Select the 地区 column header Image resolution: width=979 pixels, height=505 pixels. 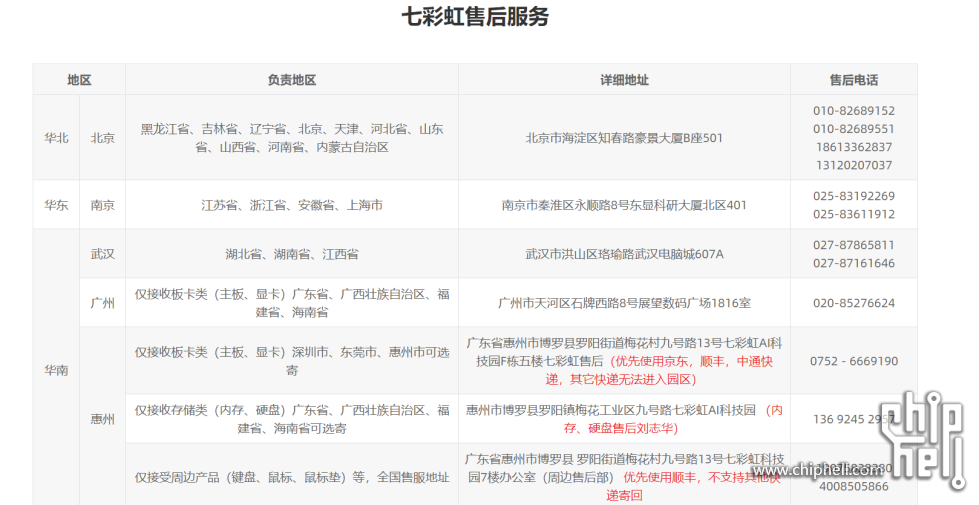[x=79, y=80]
